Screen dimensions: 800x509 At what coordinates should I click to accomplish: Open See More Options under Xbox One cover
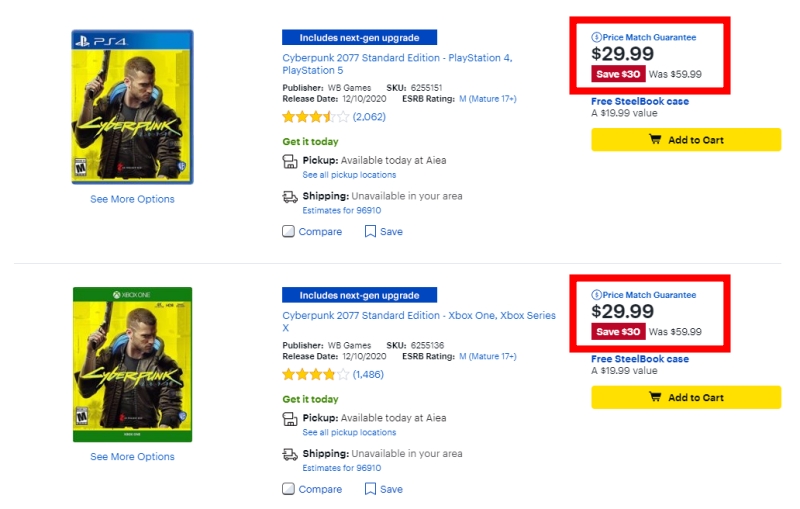[132, 457]
